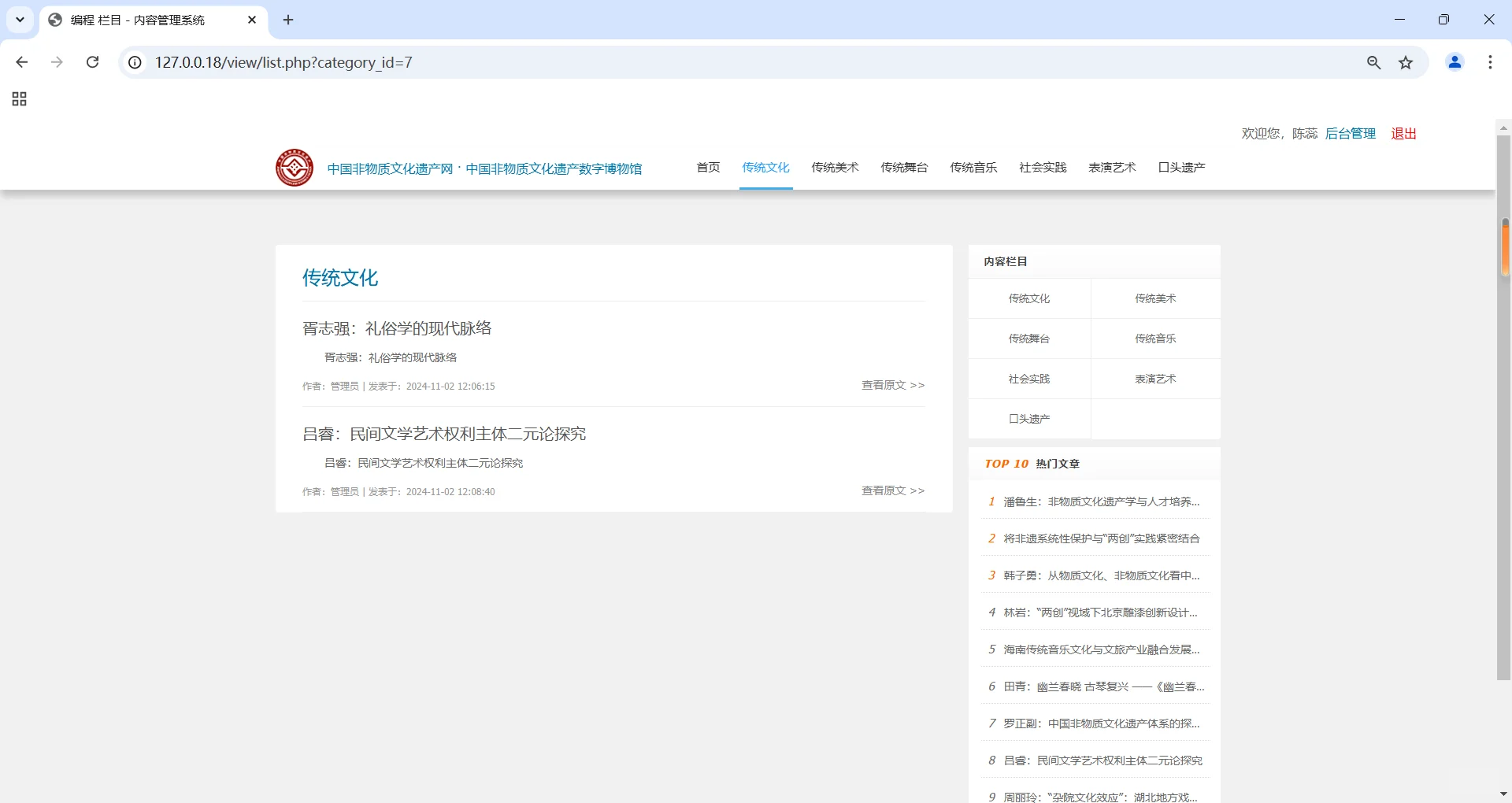1512x803 pixels.
Task: Open 后台管理 link
Action: pyautogui.click(x=1350, y=133)
